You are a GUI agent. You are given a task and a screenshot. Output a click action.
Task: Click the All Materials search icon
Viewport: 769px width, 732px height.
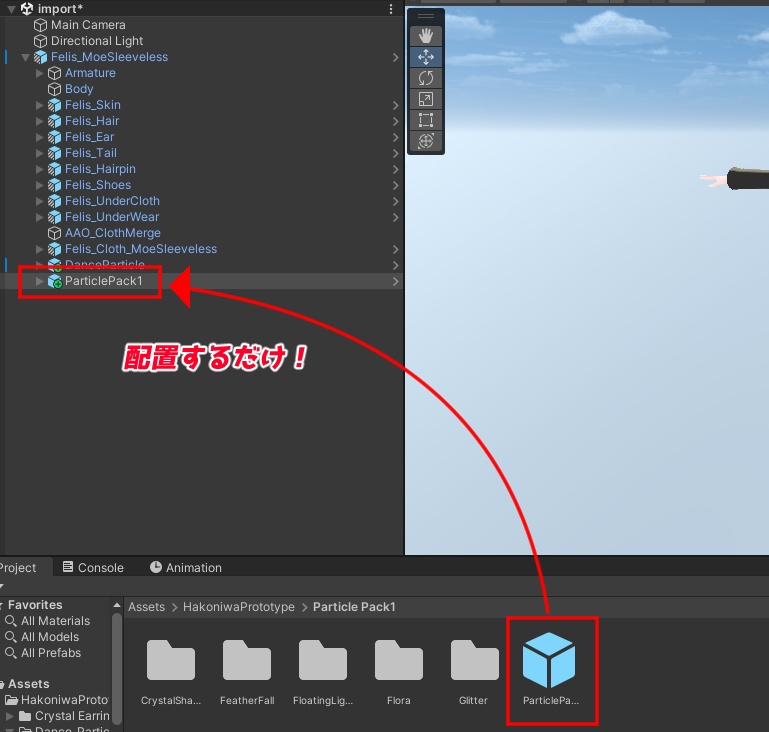[11, 621]
